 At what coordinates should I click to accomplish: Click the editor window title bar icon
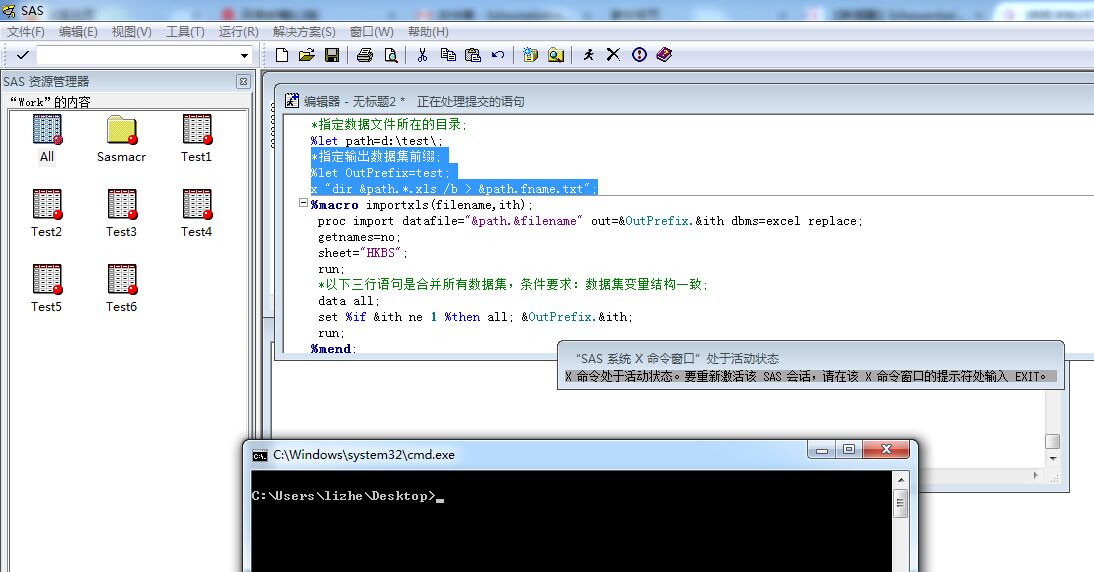tap(292, 101)
